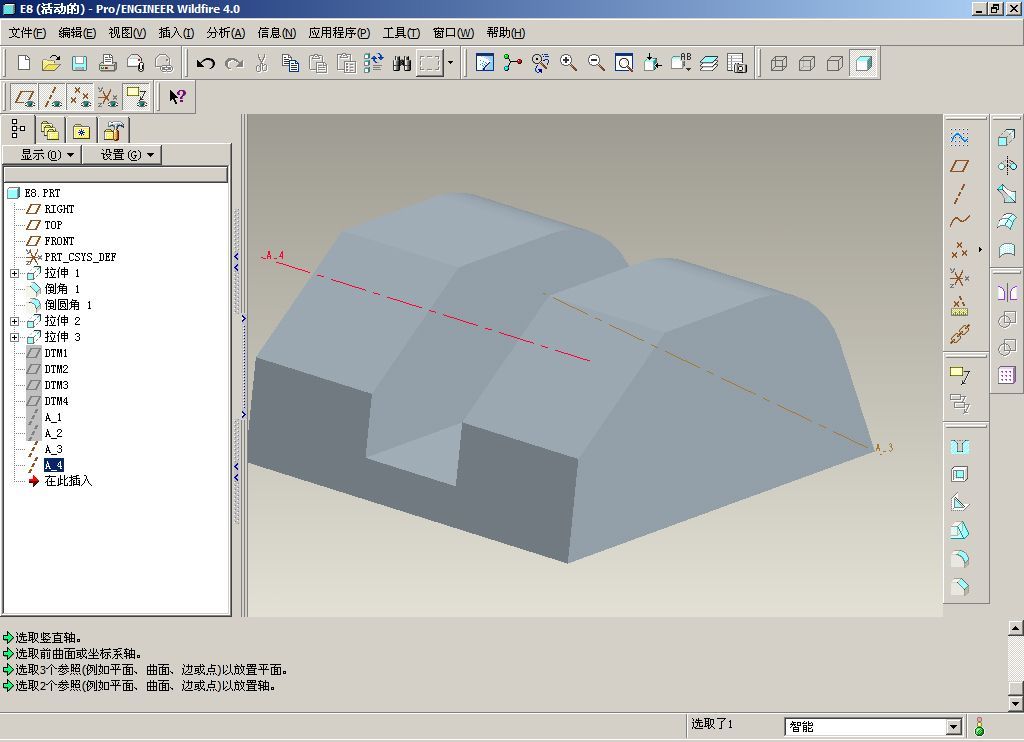Image resolution: width=1024 pixels, height=742 pixels.
Task: Click the repaint screen icon
Action: point(485,63)
